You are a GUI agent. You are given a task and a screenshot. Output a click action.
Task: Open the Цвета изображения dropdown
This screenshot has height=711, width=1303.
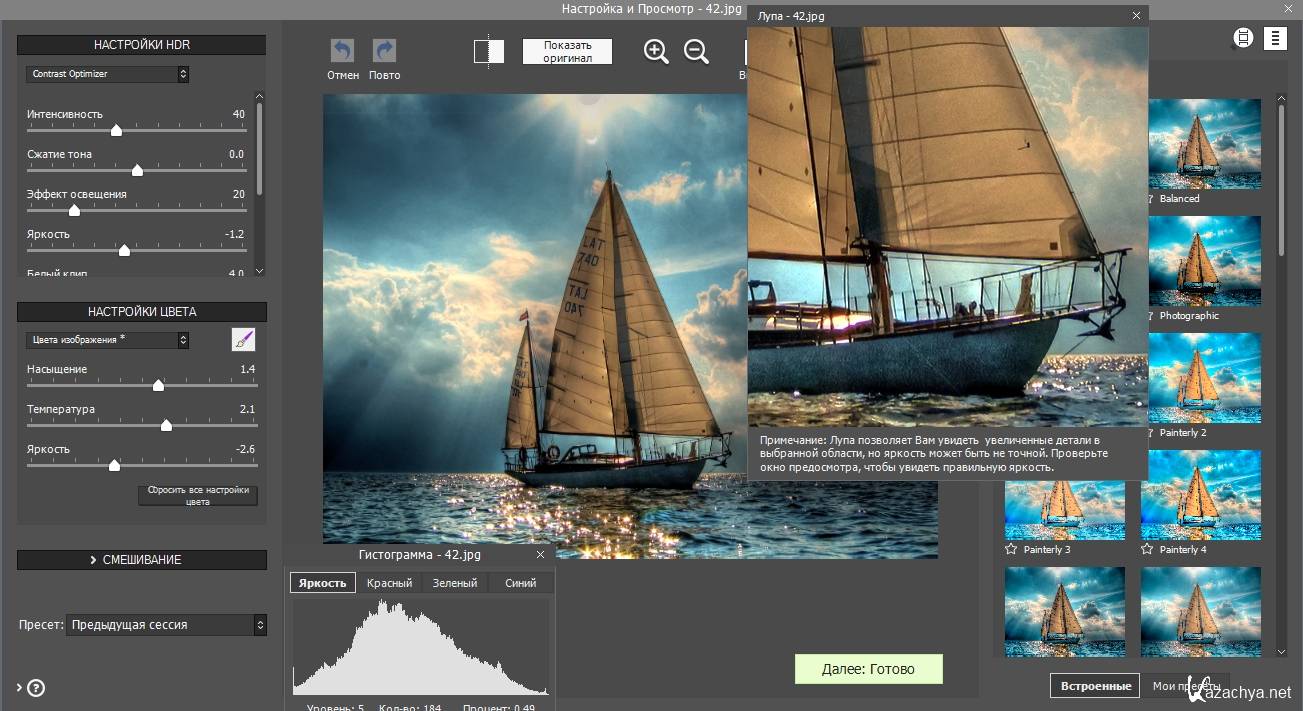click(x=107, y=340)
